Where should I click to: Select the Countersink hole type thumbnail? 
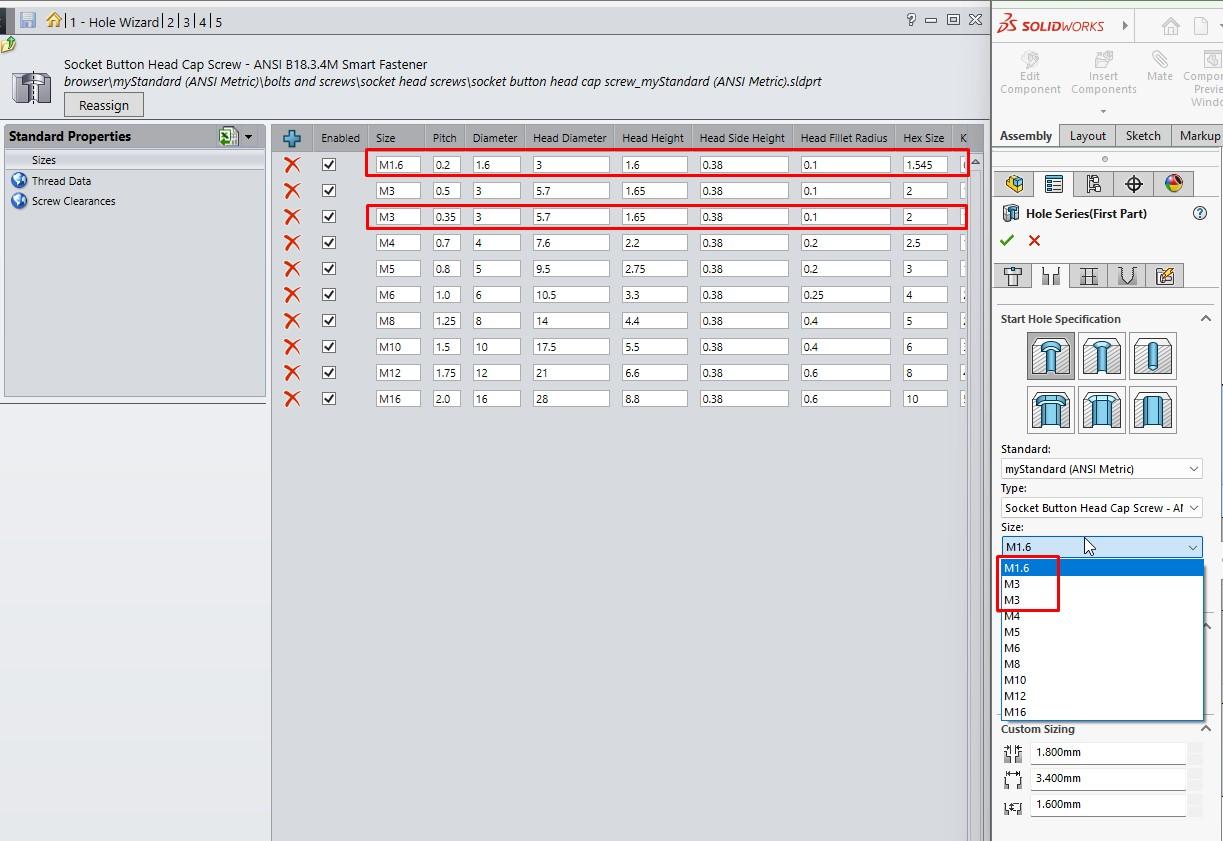[x=1102, y=356]
